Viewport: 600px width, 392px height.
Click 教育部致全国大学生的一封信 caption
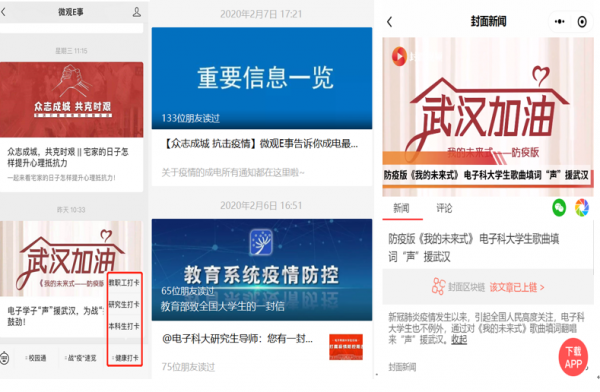pos(223,306)
